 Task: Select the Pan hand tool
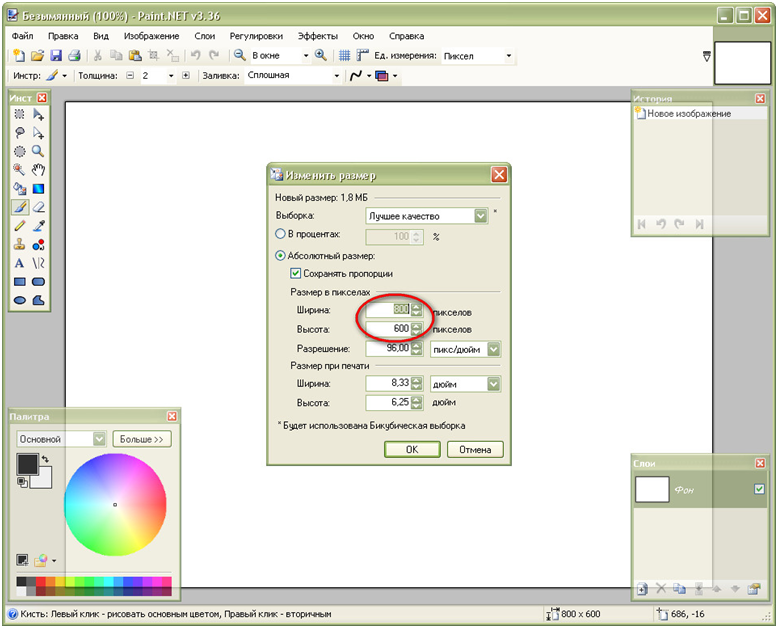[38, 170]
